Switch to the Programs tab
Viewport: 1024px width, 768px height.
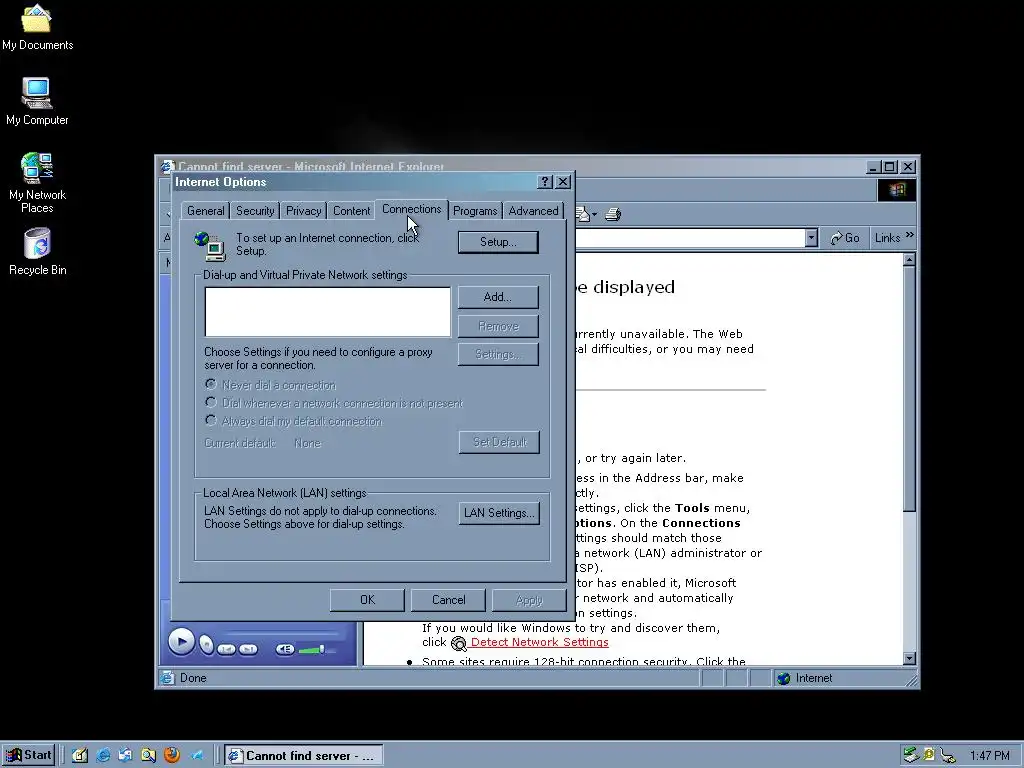click(475, 211)
